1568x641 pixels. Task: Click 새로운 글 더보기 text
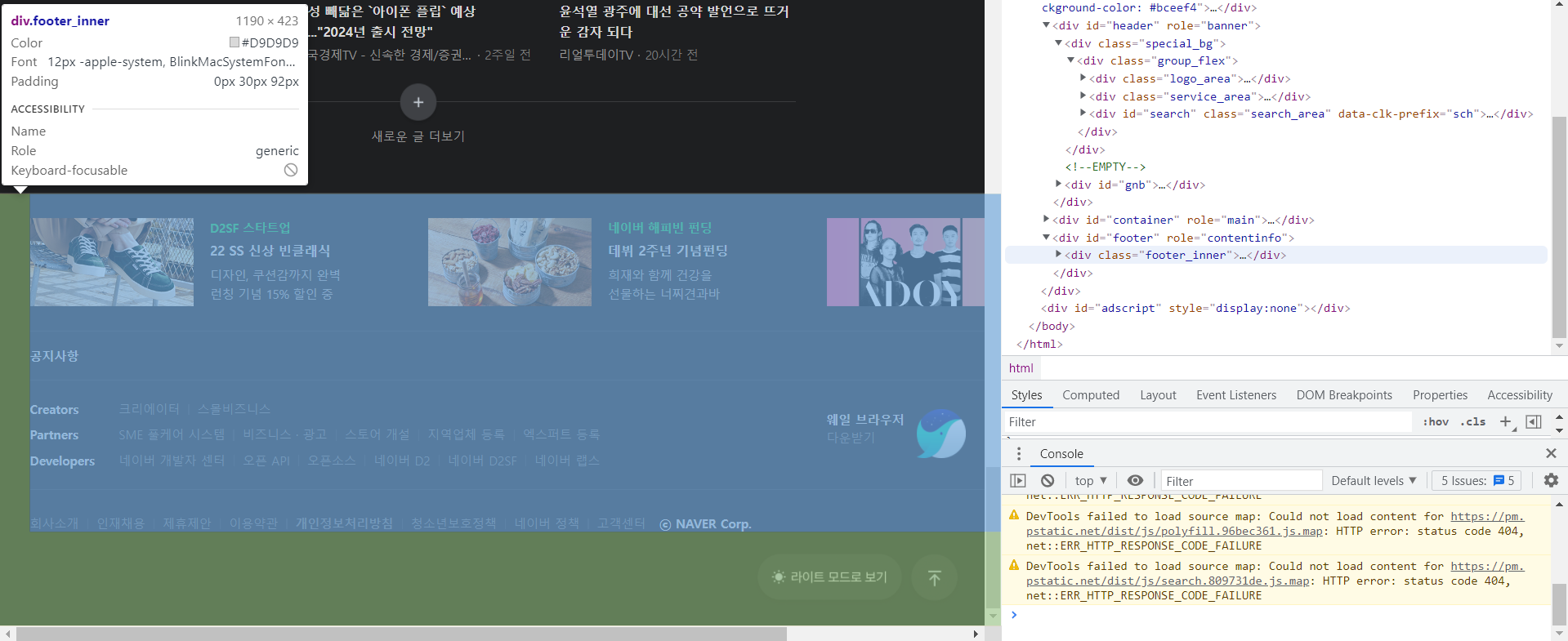(x=418, y=136)
